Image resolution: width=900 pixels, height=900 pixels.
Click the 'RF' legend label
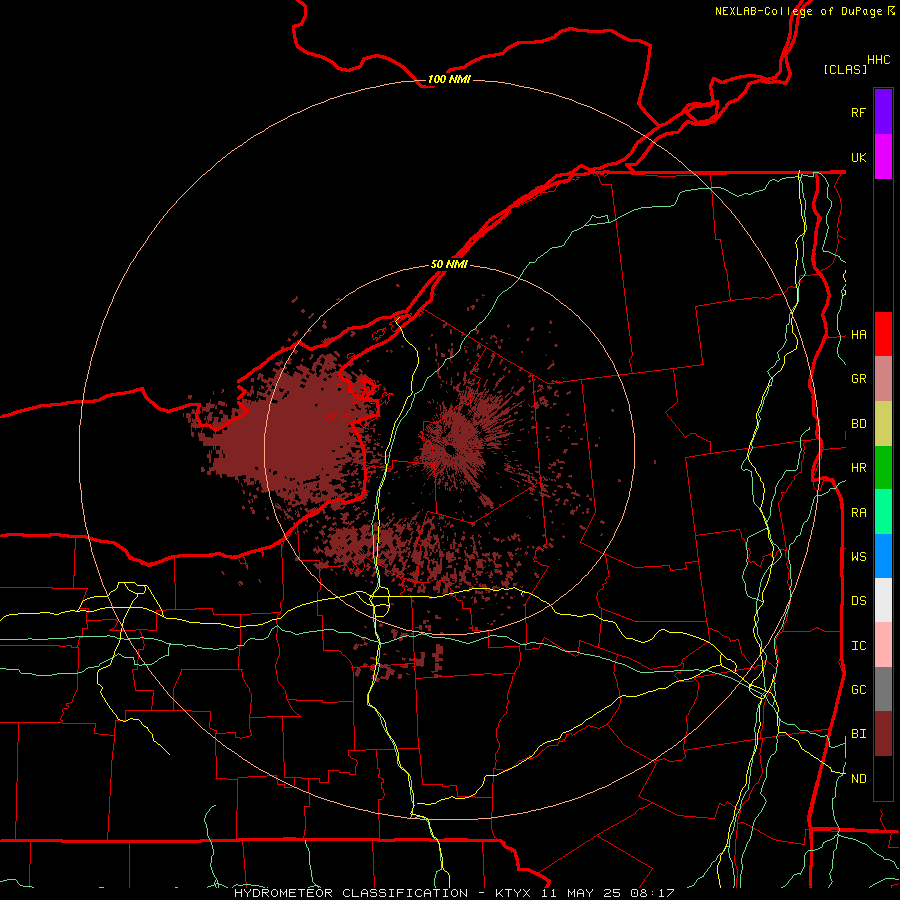coord(858,112)
